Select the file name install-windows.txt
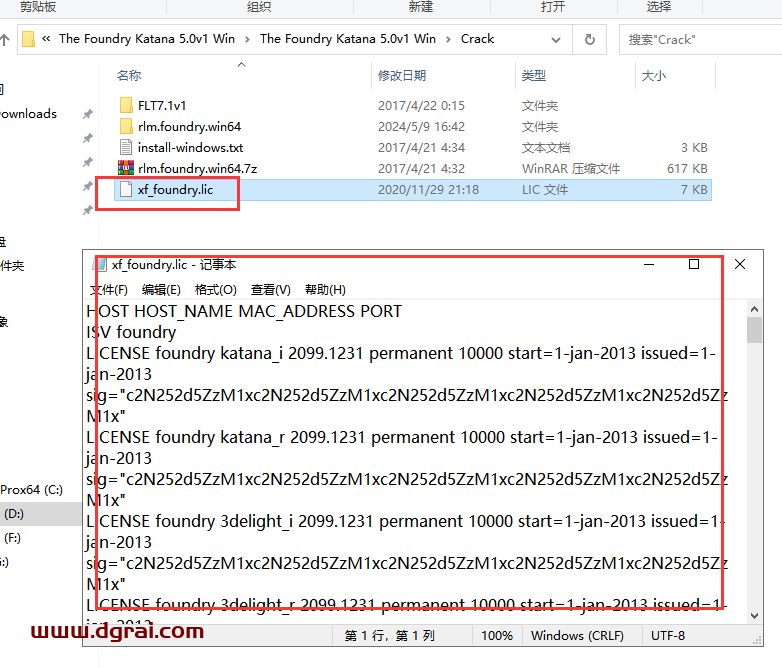782x668 pixels. (191, 148)
